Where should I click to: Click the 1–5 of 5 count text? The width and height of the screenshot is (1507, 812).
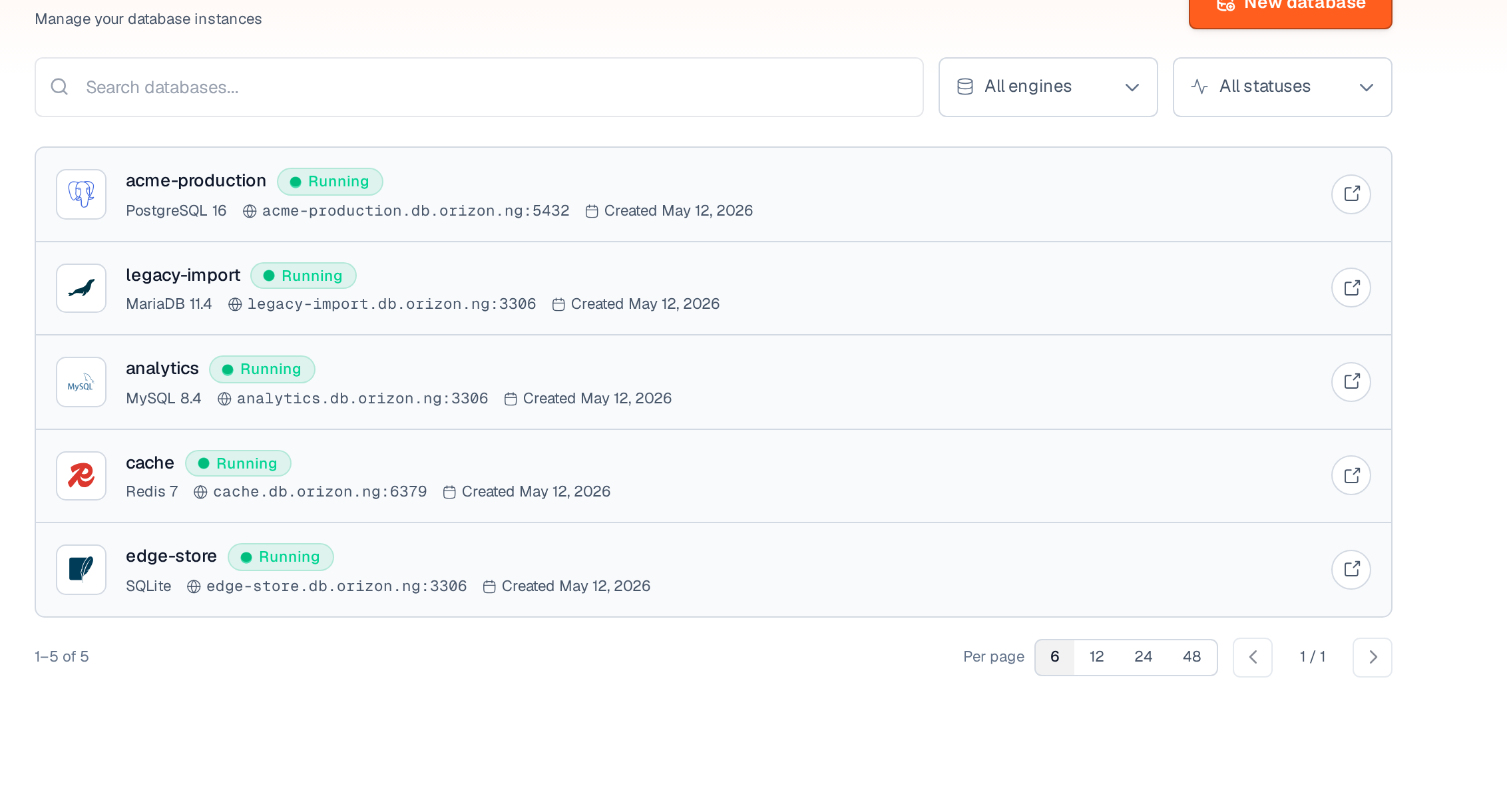pos(62,657)
